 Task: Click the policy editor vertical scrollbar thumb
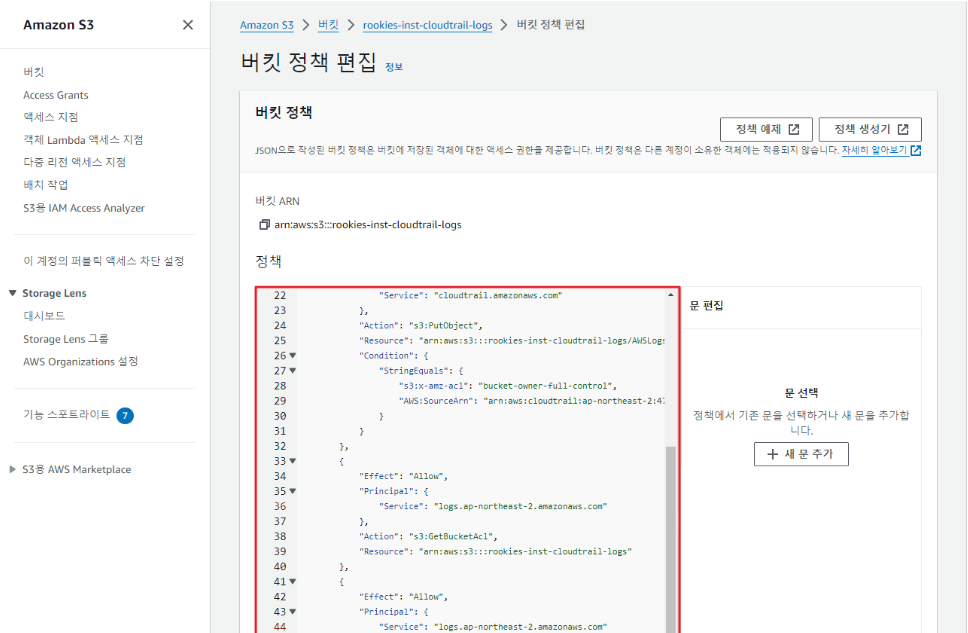pyautogui.click(x=670, y=539)
